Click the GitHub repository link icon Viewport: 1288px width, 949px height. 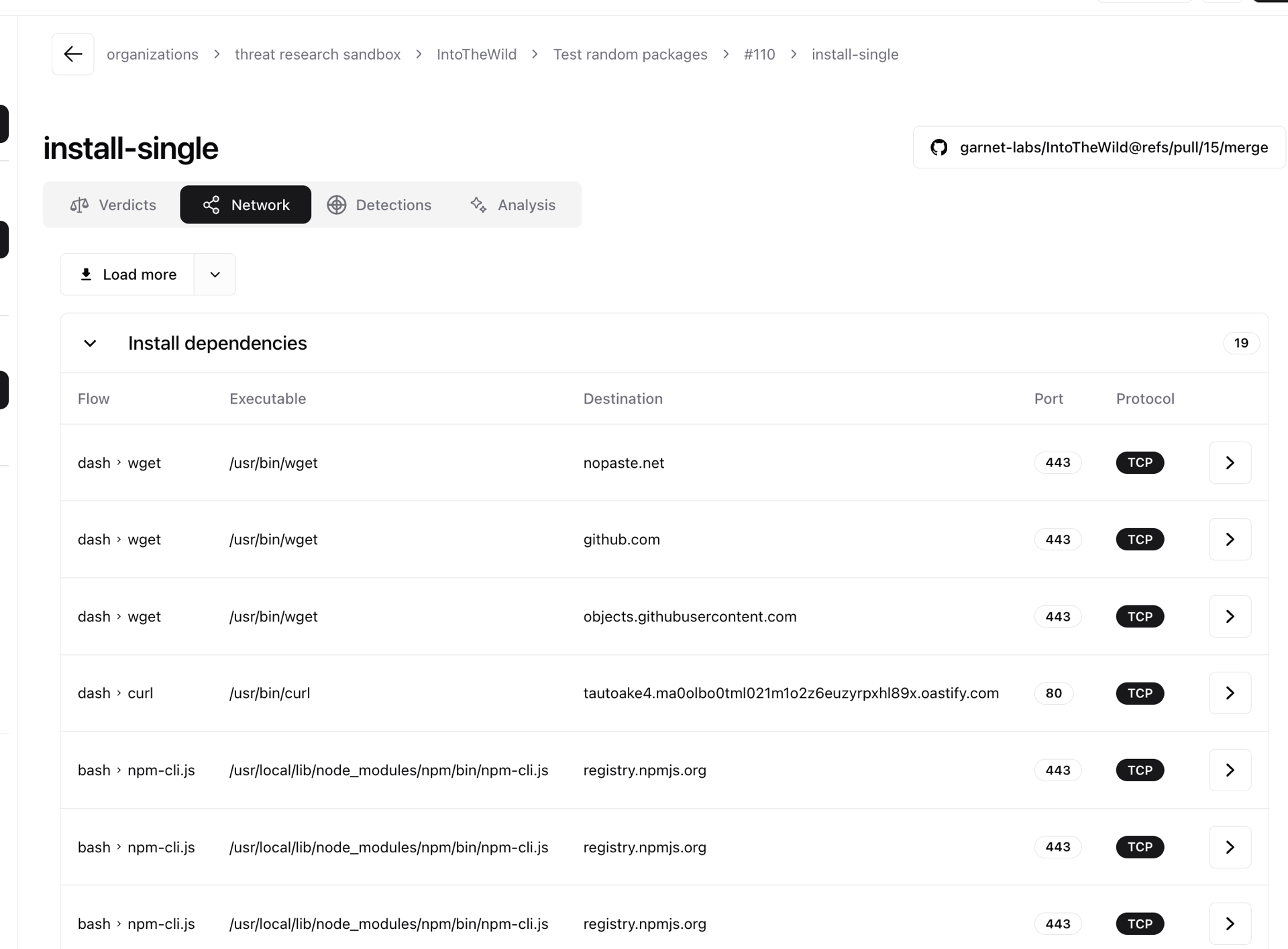tap(939, 147)
